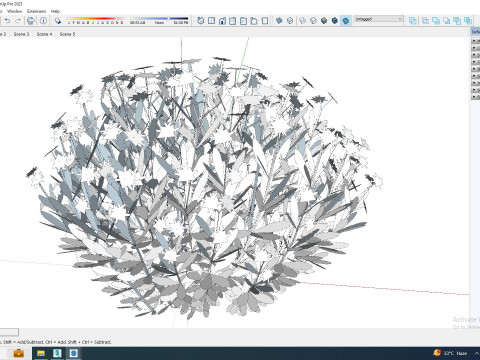Click the Redo arrow in toolbar
The width and height of the screenshot is (480, 360).
point(18,21)
